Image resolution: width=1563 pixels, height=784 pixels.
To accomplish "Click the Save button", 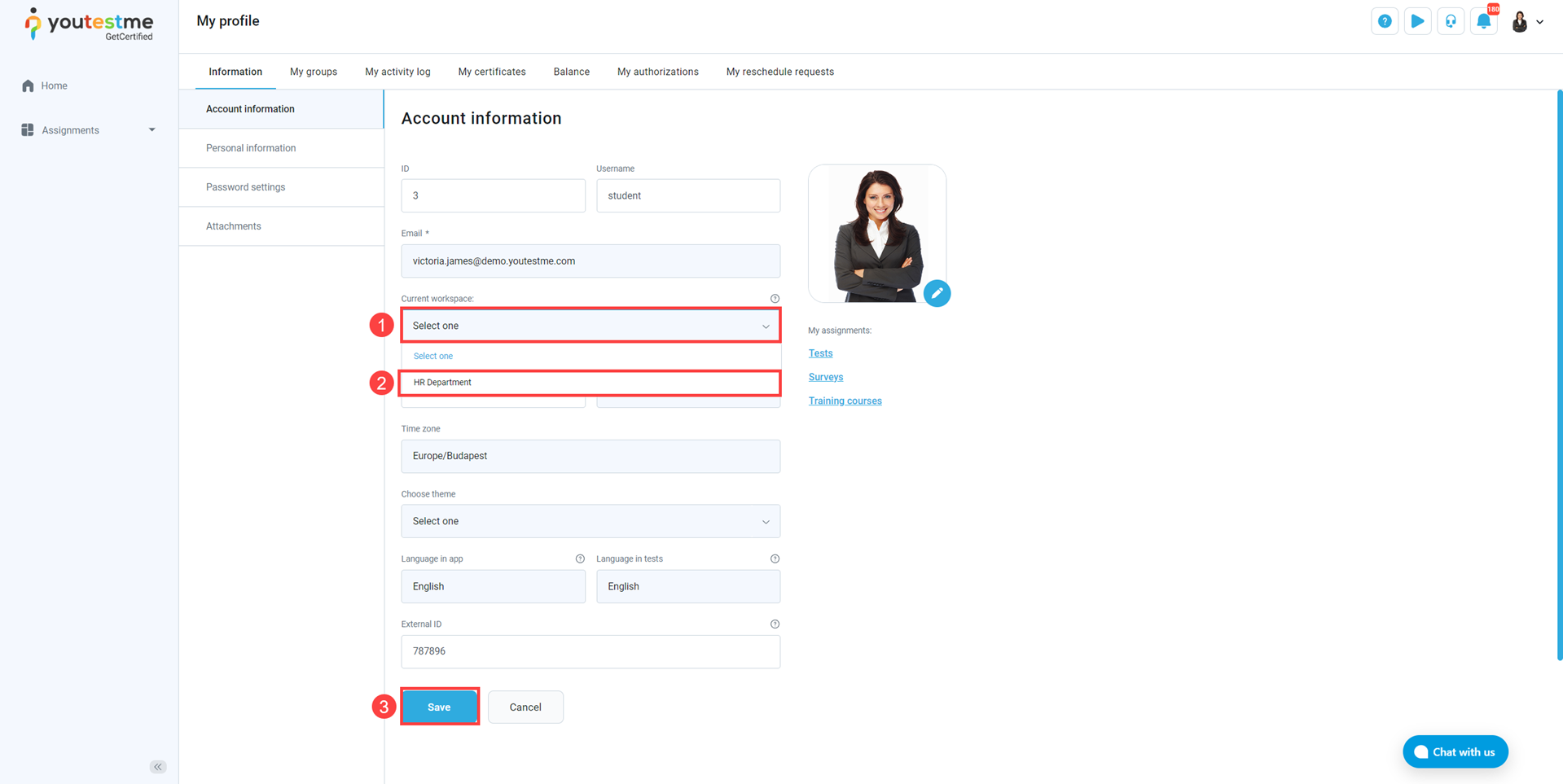I will 439,707.
